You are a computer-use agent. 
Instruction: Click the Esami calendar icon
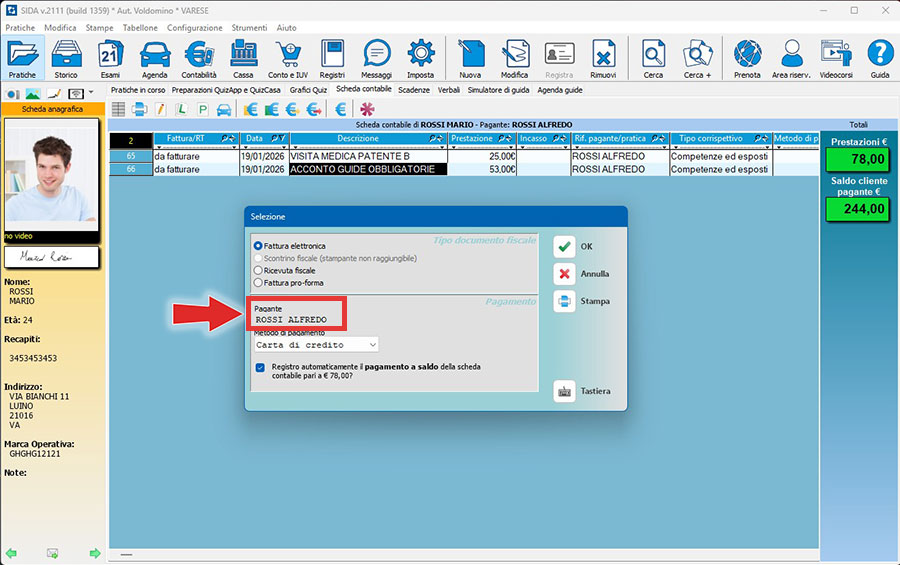110,58
